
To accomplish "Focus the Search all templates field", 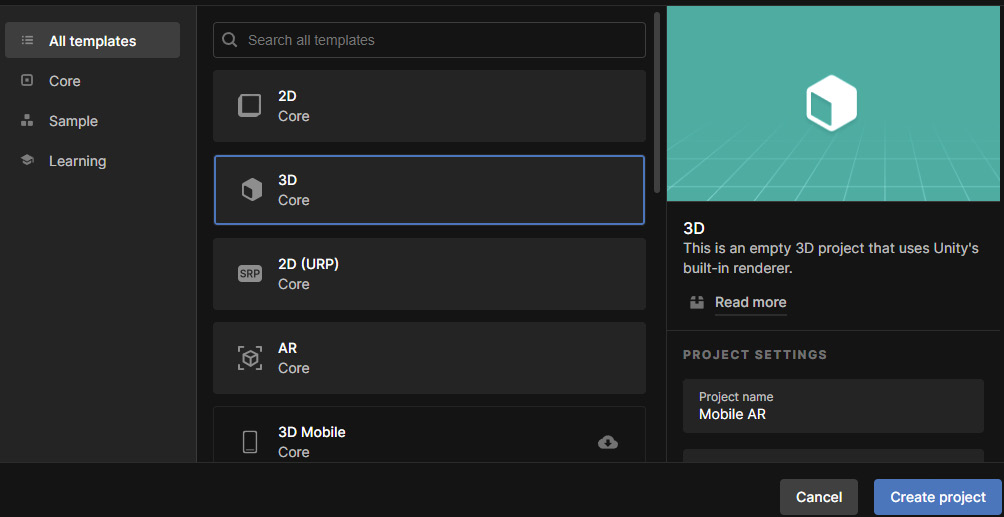I will pyautogui.click(x=429, y=40).
